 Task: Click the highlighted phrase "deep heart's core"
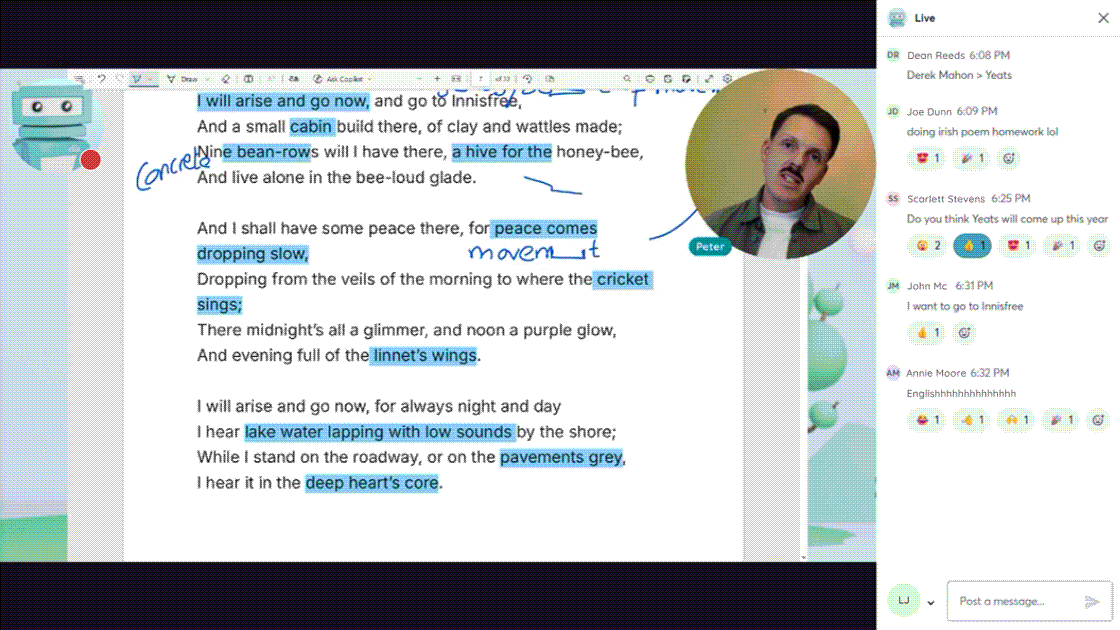(x=372, y=483)
